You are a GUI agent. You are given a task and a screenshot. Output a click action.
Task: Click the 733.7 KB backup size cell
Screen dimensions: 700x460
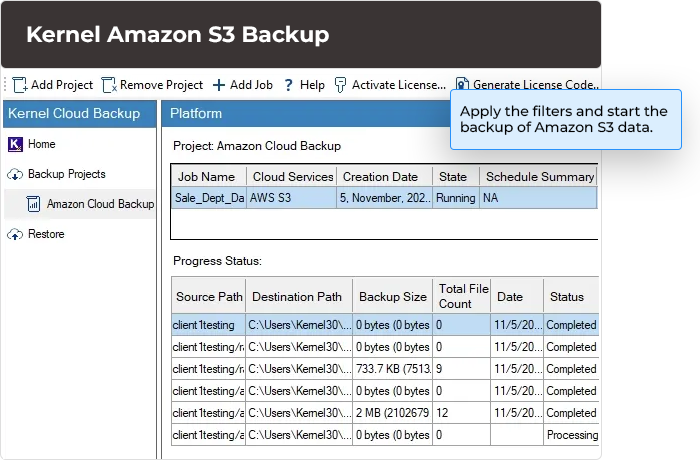(x=393, y=369)
